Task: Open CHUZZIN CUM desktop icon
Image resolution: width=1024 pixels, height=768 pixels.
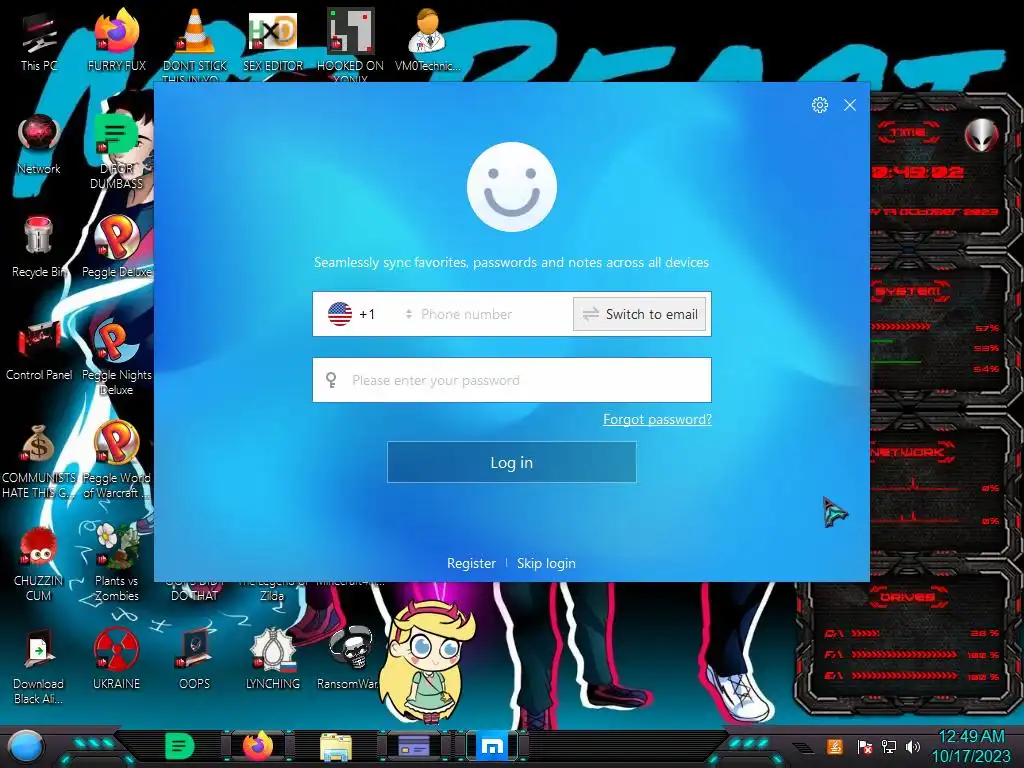Action: tap(39, 564)
